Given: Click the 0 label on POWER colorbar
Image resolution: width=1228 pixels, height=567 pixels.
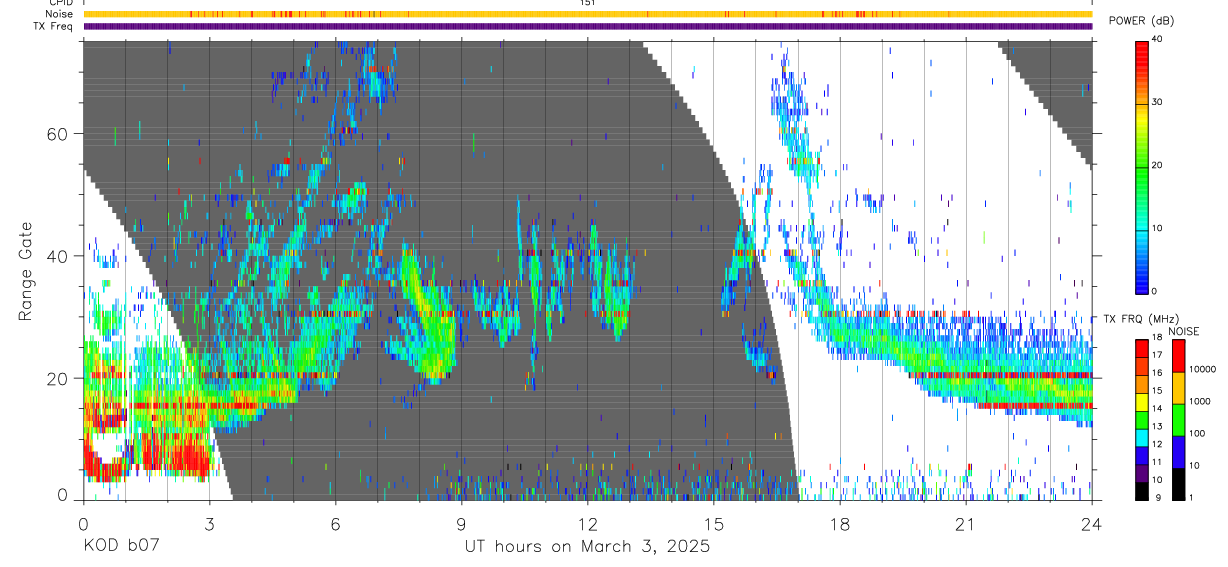Looking at the screenshot, I should (x=1155, y=291).
